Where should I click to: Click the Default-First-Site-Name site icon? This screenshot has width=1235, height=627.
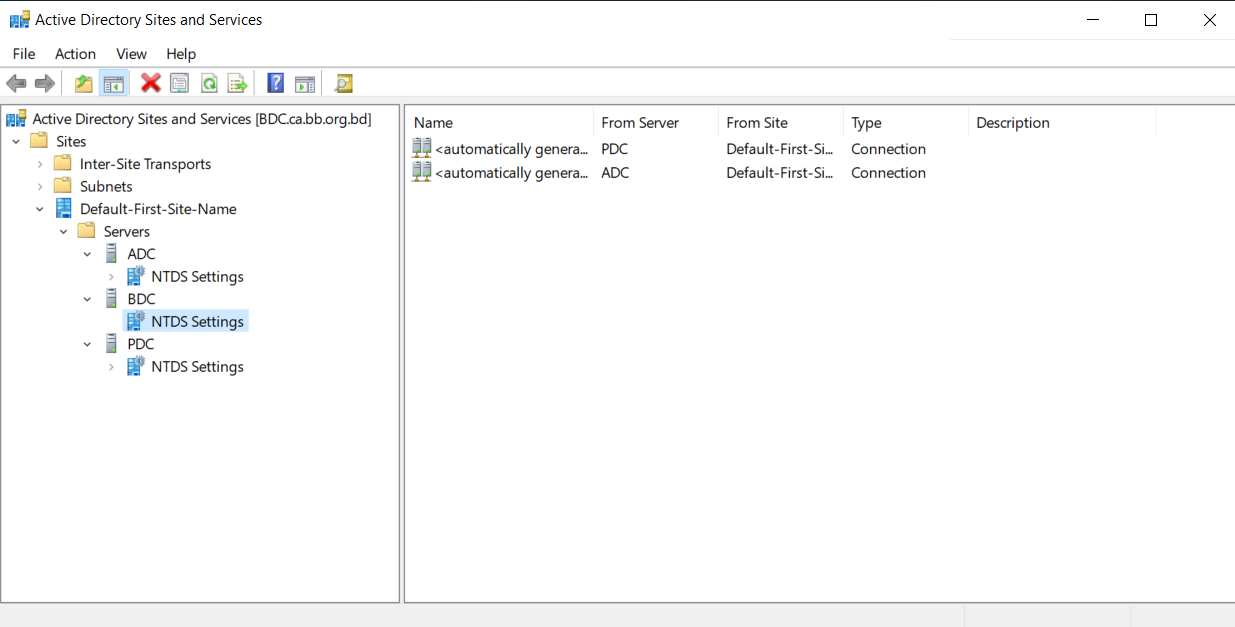click(64, 209)
